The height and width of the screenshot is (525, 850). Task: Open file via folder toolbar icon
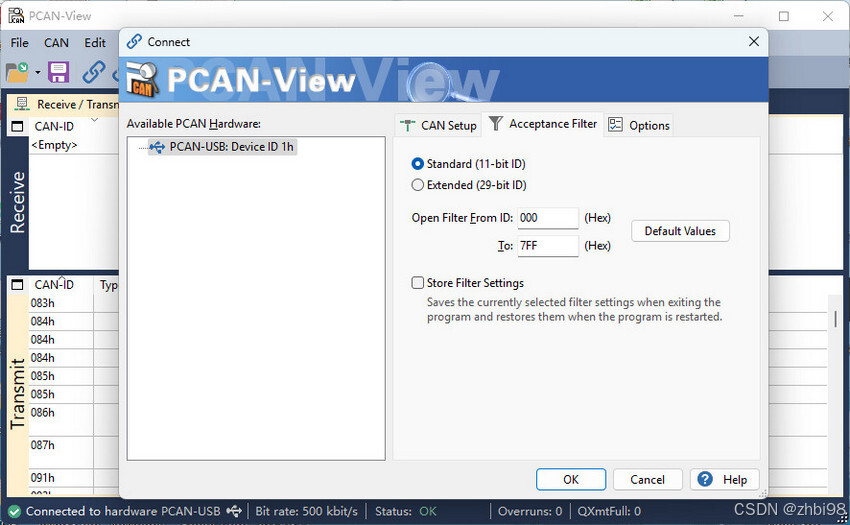point(17,72)
